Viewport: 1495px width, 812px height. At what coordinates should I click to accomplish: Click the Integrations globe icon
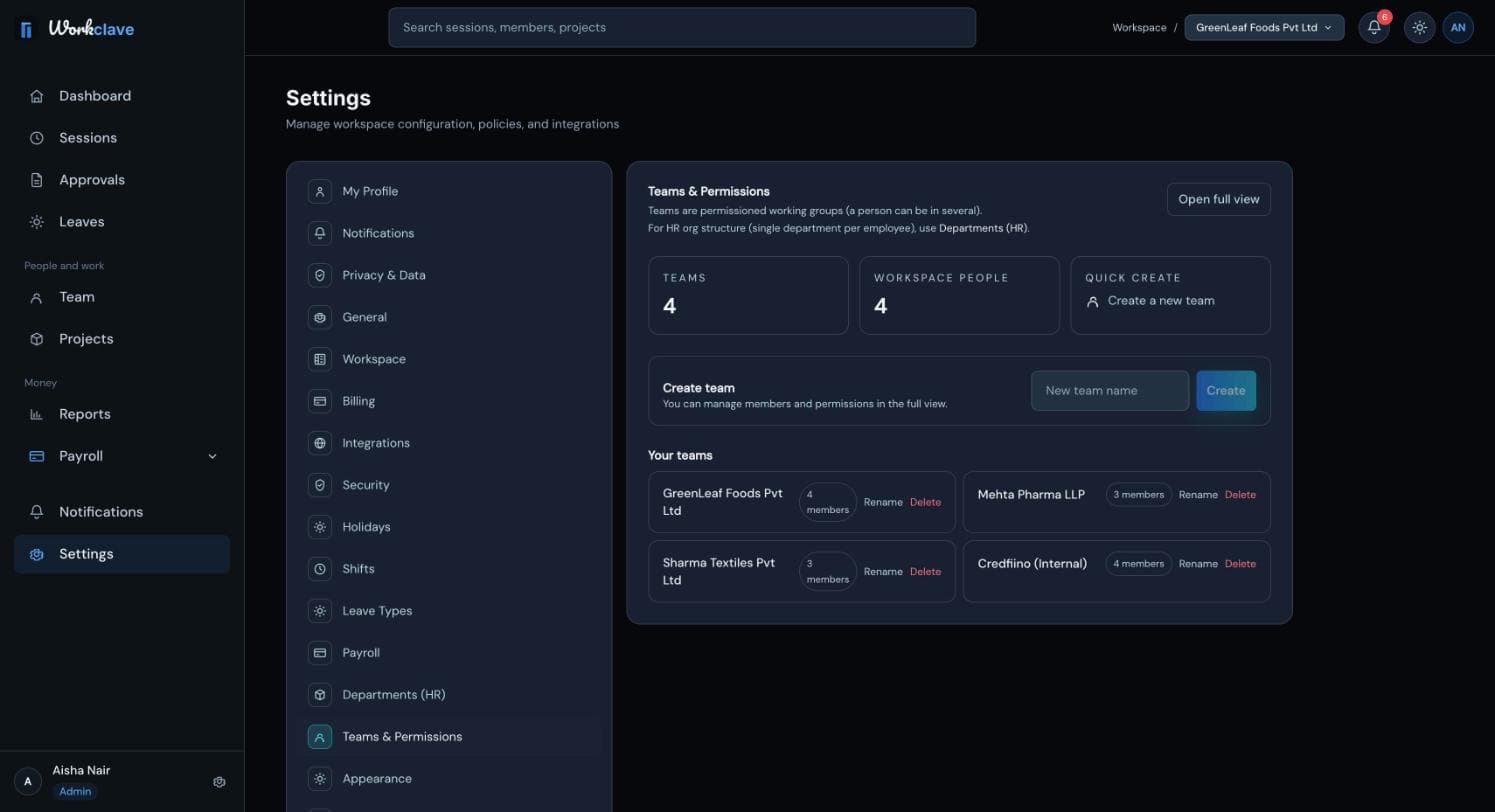(x=320, y=443)
